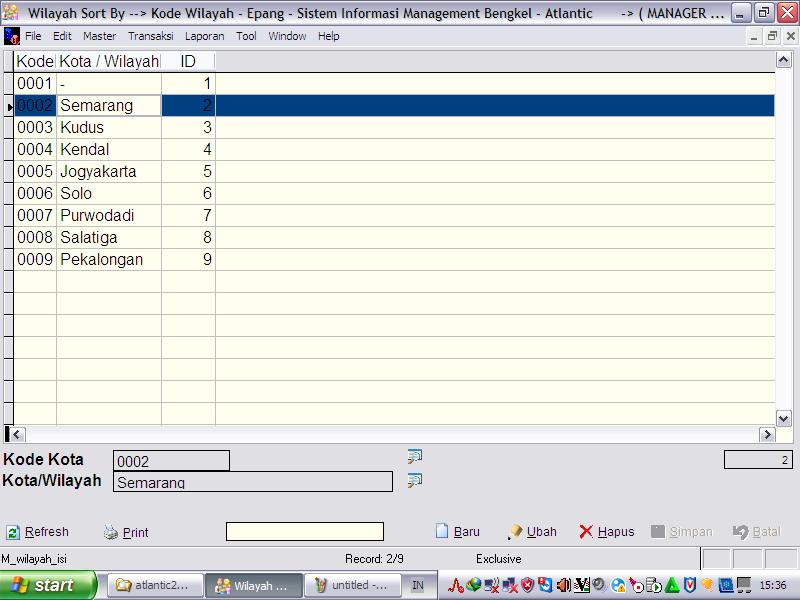Select the Pekalongan row in grid
The image size is (800, 600).
click(x=101, y=259)
